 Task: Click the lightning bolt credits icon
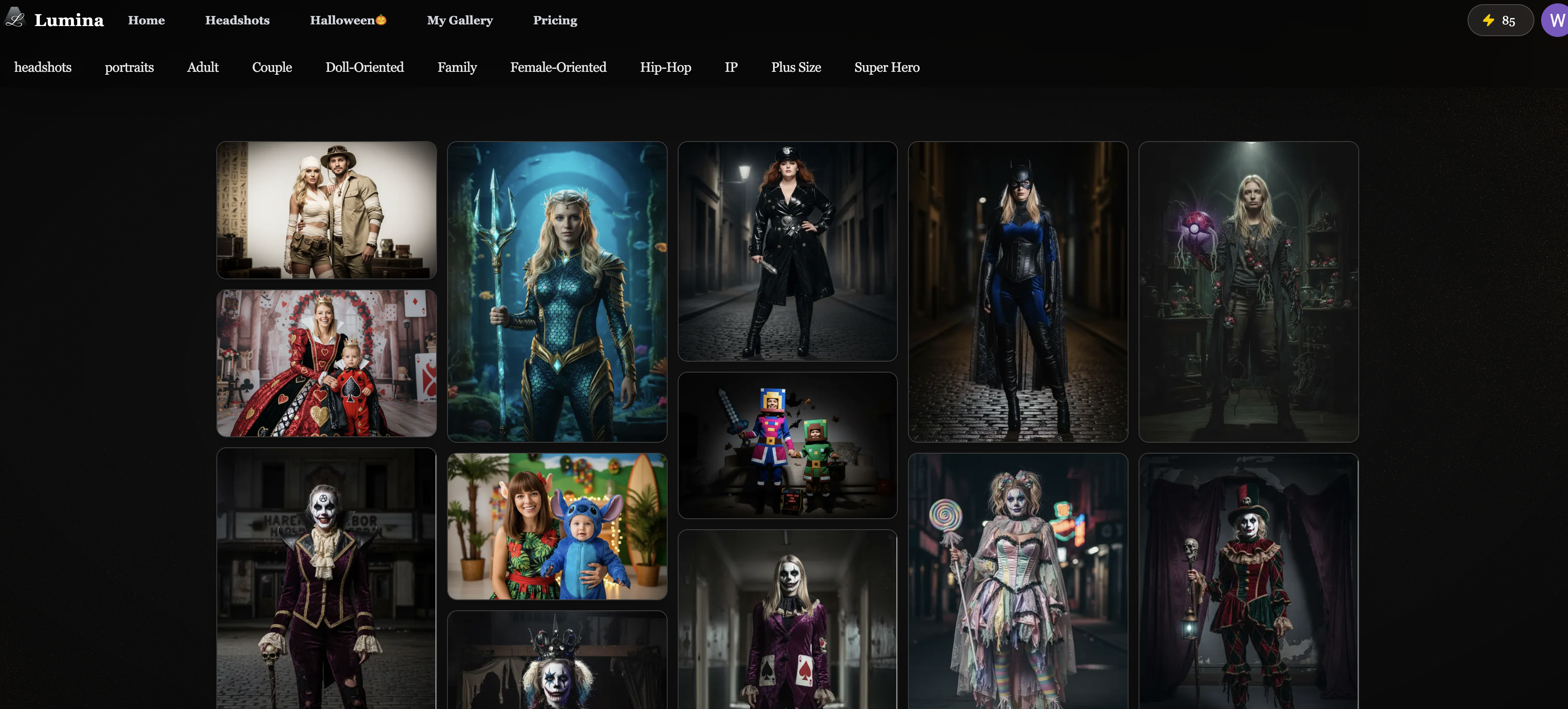point(1488,20)
